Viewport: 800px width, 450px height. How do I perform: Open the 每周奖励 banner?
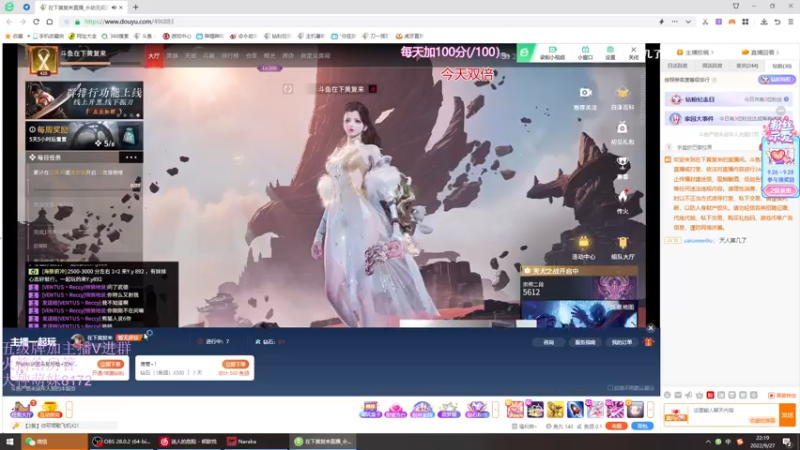point(84,136)
